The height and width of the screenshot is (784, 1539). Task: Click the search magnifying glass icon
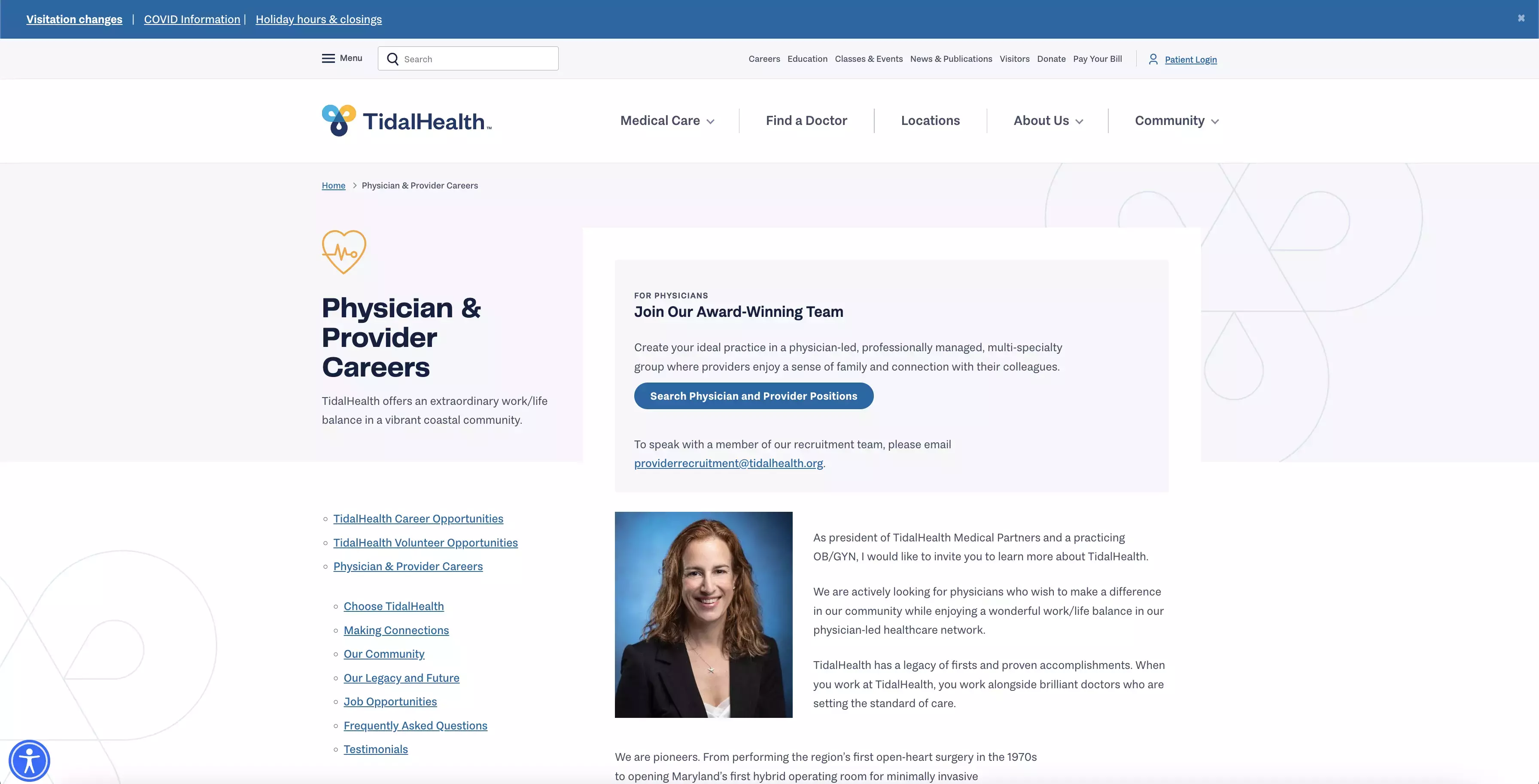pyautogui.click(x=392, y=58)
